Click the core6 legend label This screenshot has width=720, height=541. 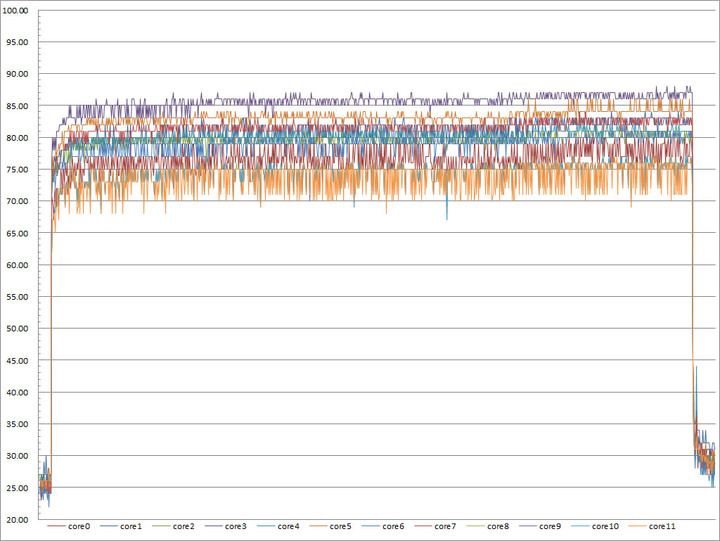[x=393, y=526]
